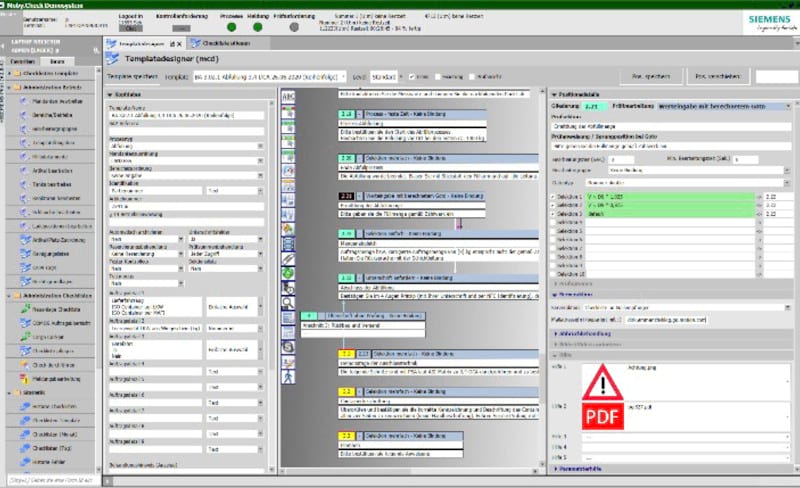
Task: Collapse the Kopfdaten section
Action: coord(110,96)
